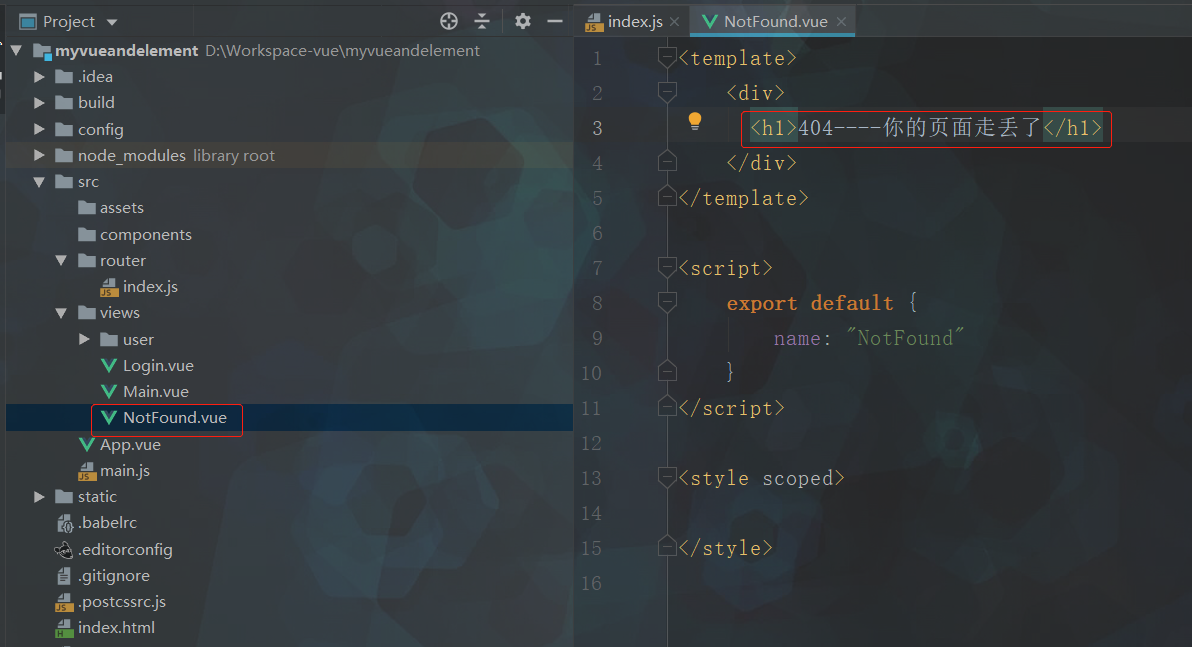Click the folder icon of node_modules
This screenshot has width=1192, height=647.
(x=65, y=155)
